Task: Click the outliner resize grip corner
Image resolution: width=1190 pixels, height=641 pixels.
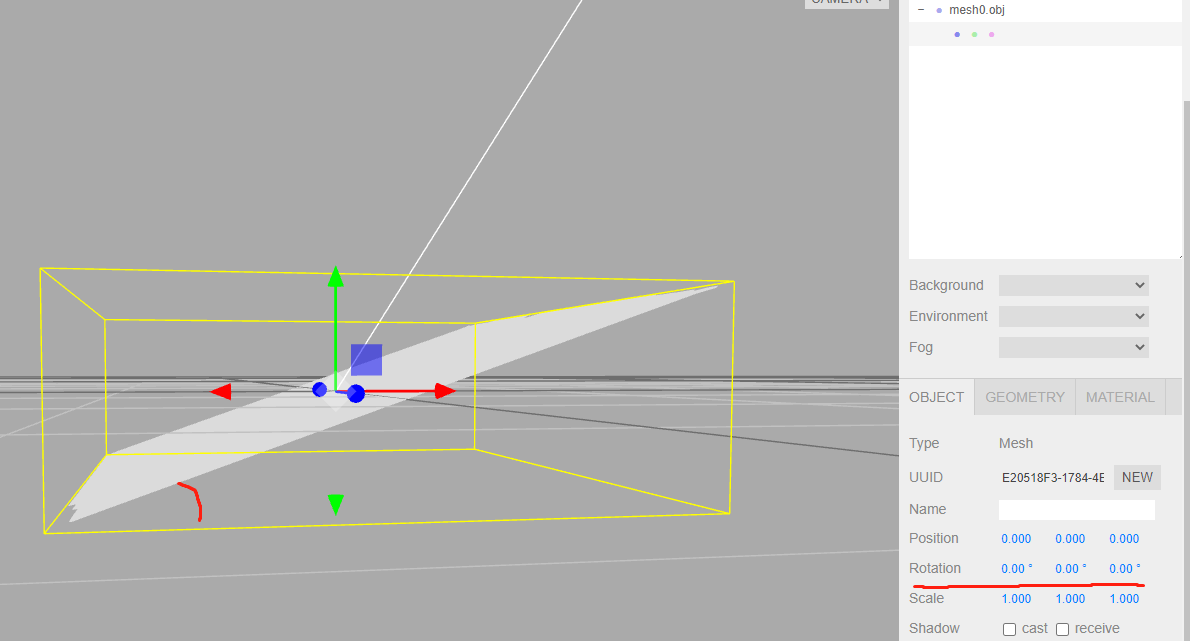Action: [x=1179, y=256]
